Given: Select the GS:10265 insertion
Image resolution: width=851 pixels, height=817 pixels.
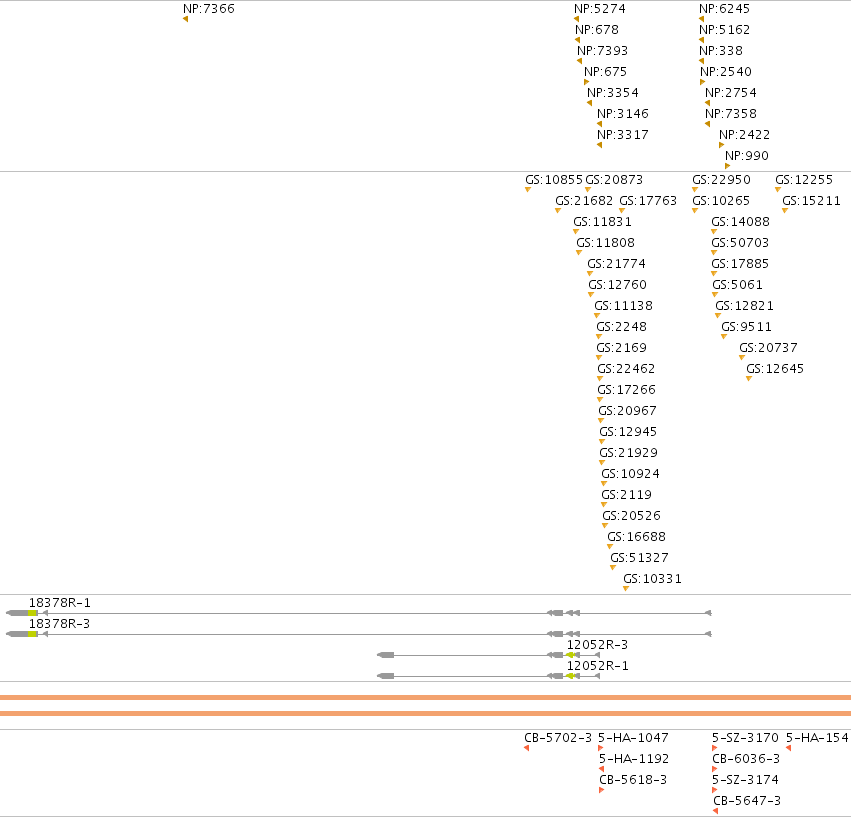Looking at the screenshot, I should [x=721, y=201].
